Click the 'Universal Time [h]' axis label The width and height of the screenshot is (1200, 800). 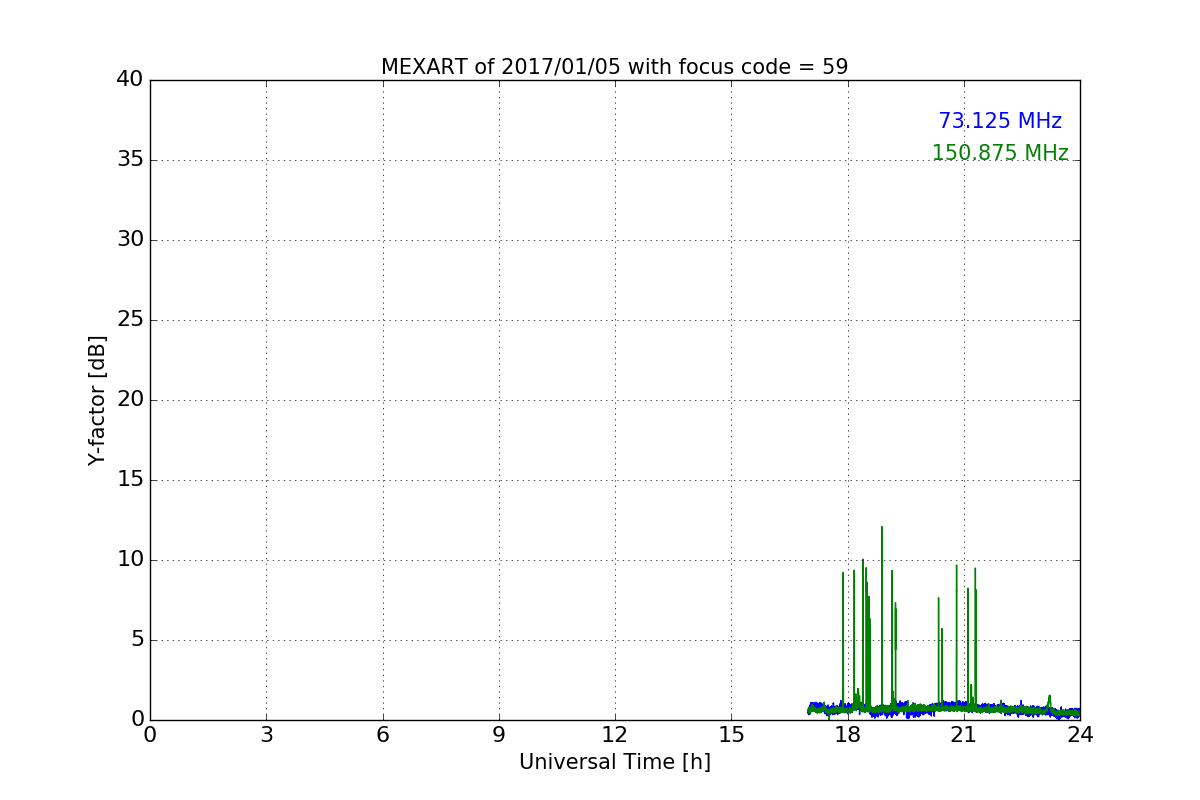tap(615, 762)
